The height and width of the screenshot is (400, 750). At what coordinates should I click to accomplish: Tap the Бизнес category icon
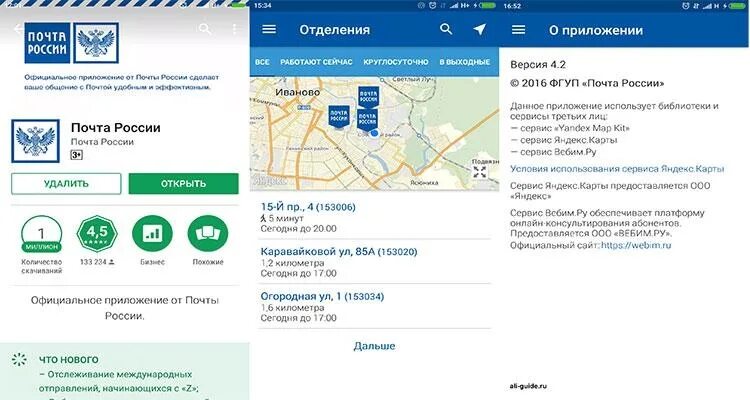click(x=152, y=233)
